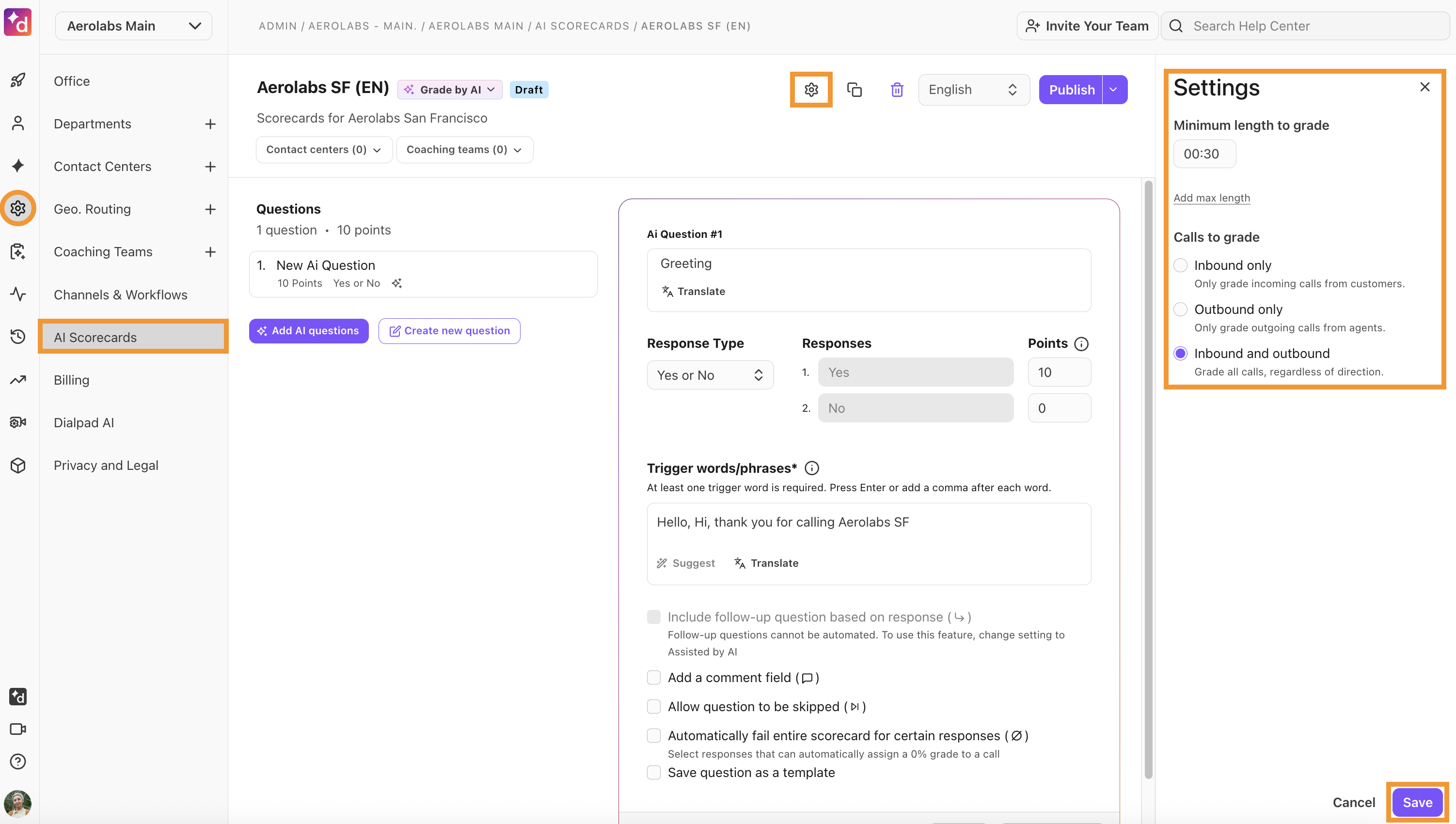Click the Points info icon
The width and height of the screenshot is (1456, 824).
[1081, 344]
